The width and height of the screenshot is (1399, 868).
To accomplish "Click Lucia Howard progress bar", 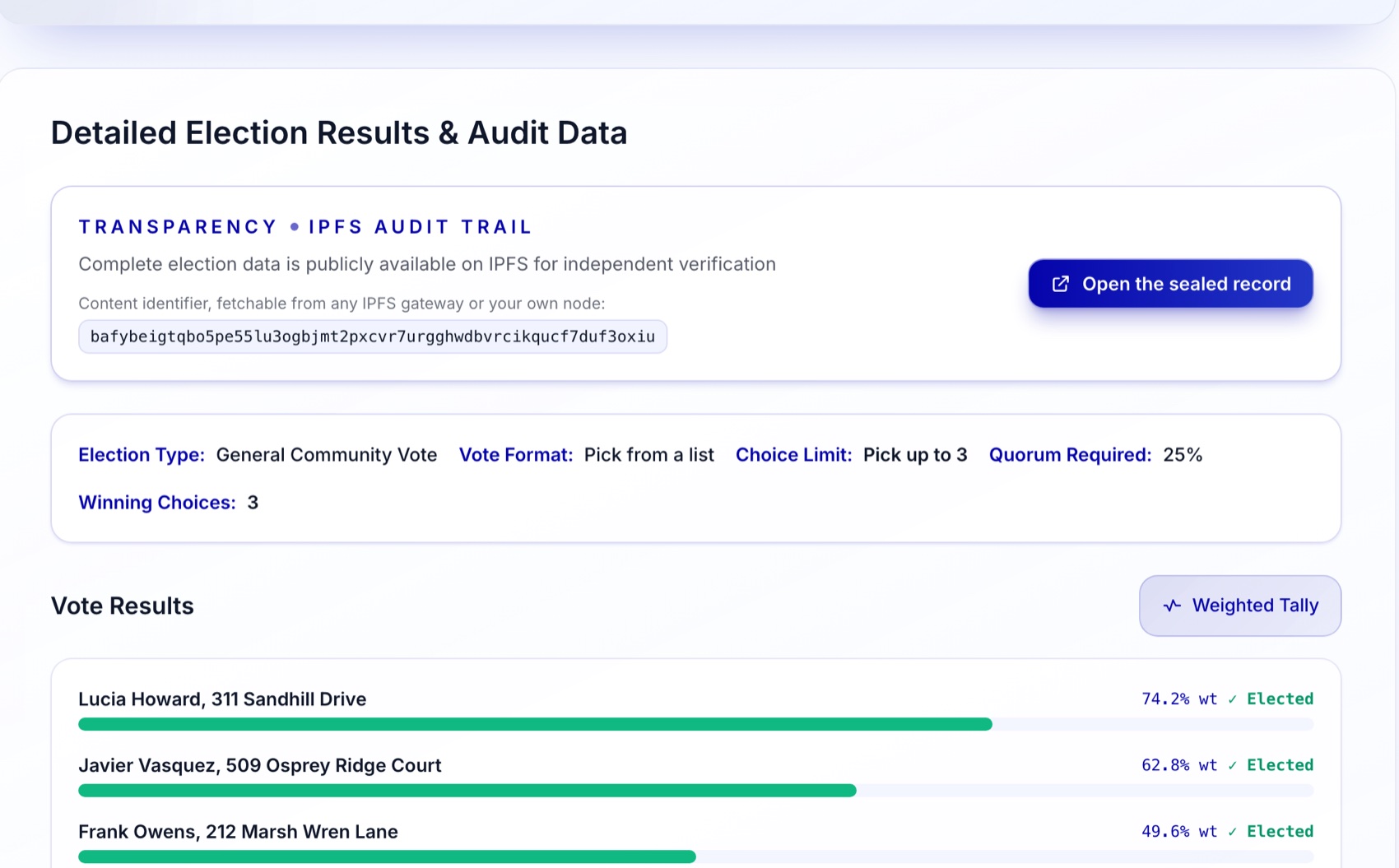I will 696,724.
